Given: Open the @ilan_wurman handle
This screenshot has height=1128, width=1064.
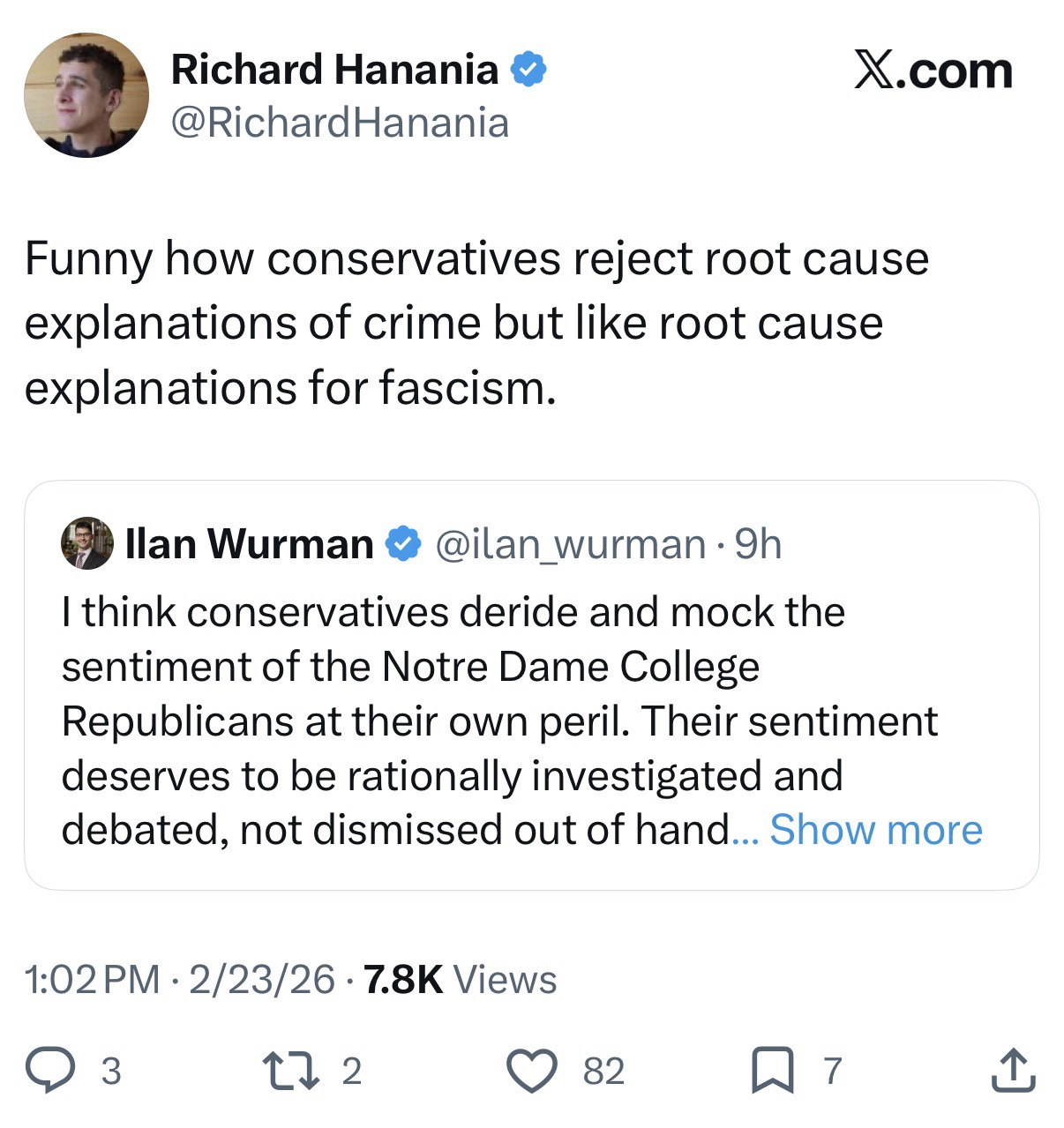Looking at the screenshot, I should tap(570, 544).
